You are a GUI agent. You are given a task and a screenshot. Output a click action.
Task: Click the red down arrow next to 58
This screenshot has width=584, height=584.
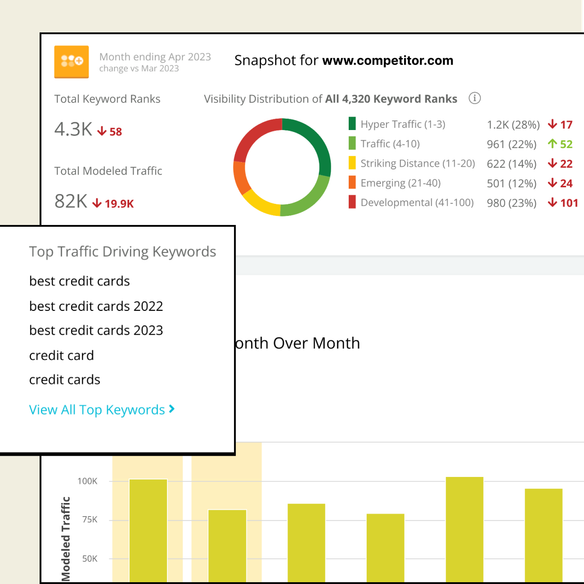tap(102, 131)
